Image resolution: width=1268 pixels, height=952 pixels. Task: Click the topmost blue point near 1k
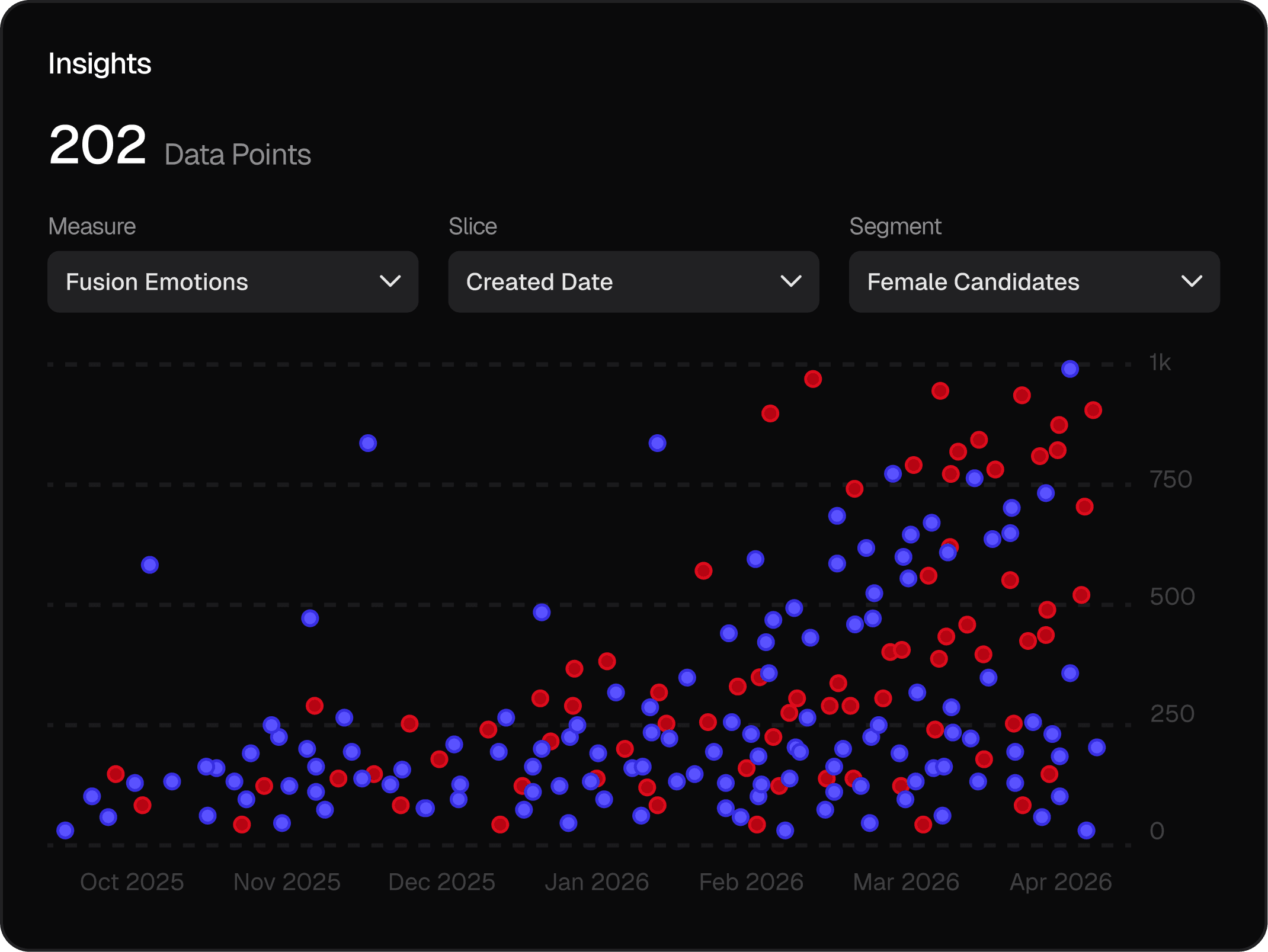click(x=1070, y=369)
